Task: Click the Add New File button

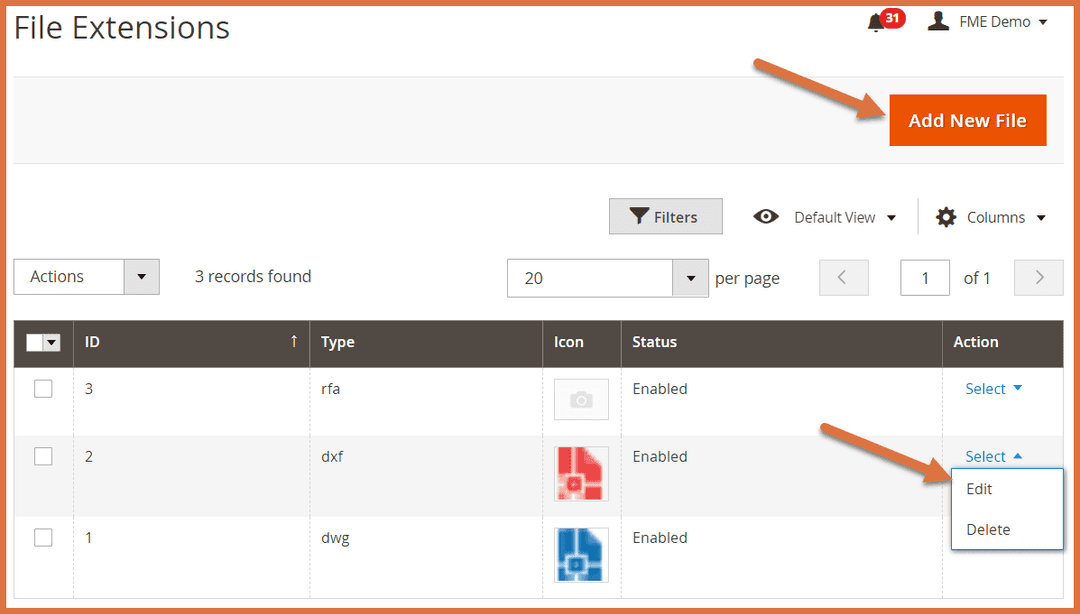Action: [x=967, y=120]
